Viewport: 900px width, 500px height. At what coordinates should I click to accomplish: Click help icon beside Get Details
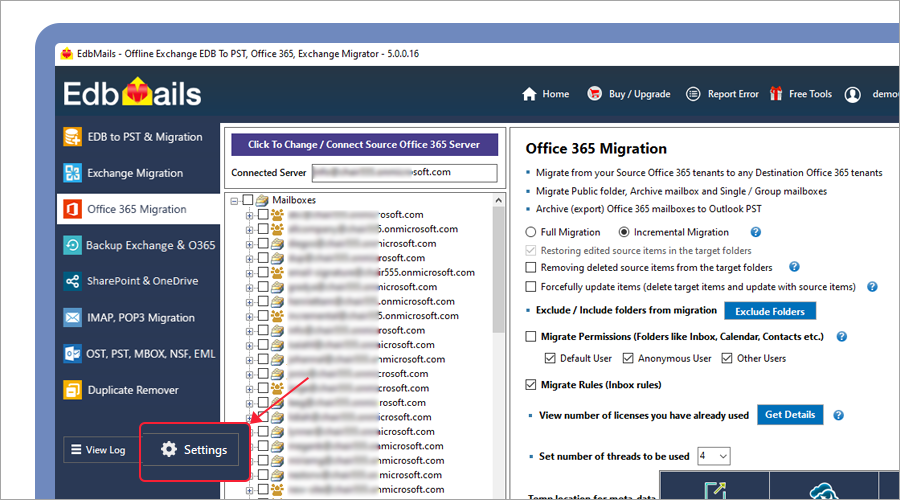[x=839, y=415]
